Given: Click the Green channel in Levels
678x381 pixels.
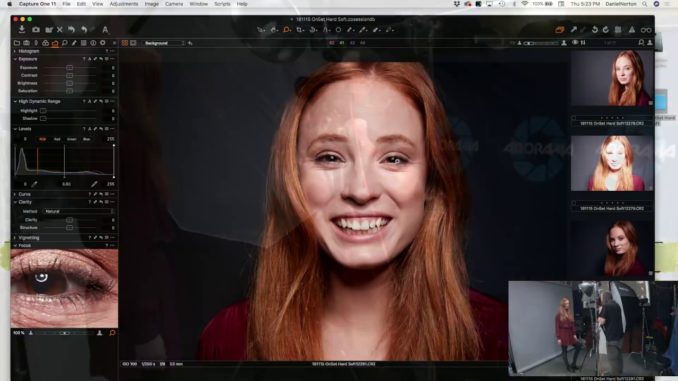Looking at the screenshot, I should tap(72, 139).
